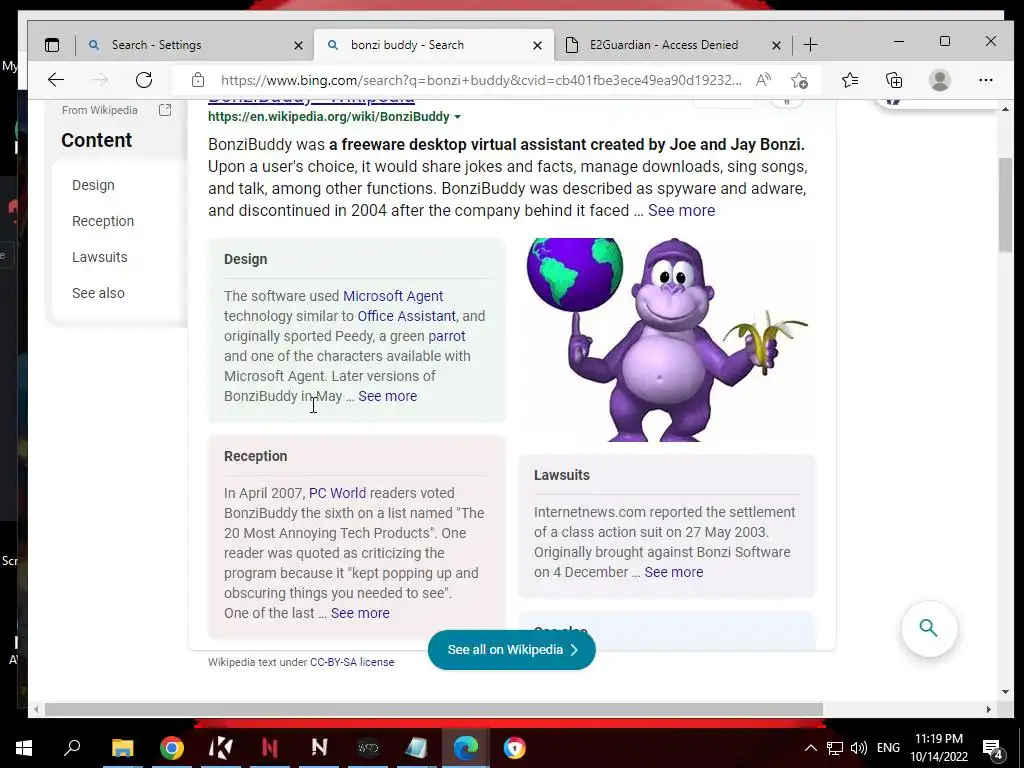This screenshot has height=768, width=1024.
Task: Switch to Microsoft Edge on the taskbar
Action: tap(466, 748)
